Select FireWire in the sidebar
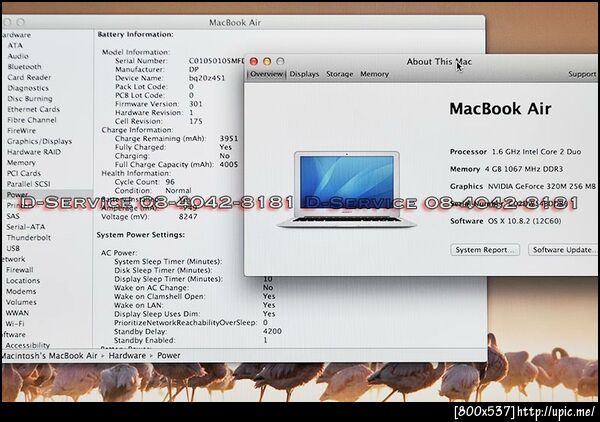 pyautogui.click(x=21, y=130)
